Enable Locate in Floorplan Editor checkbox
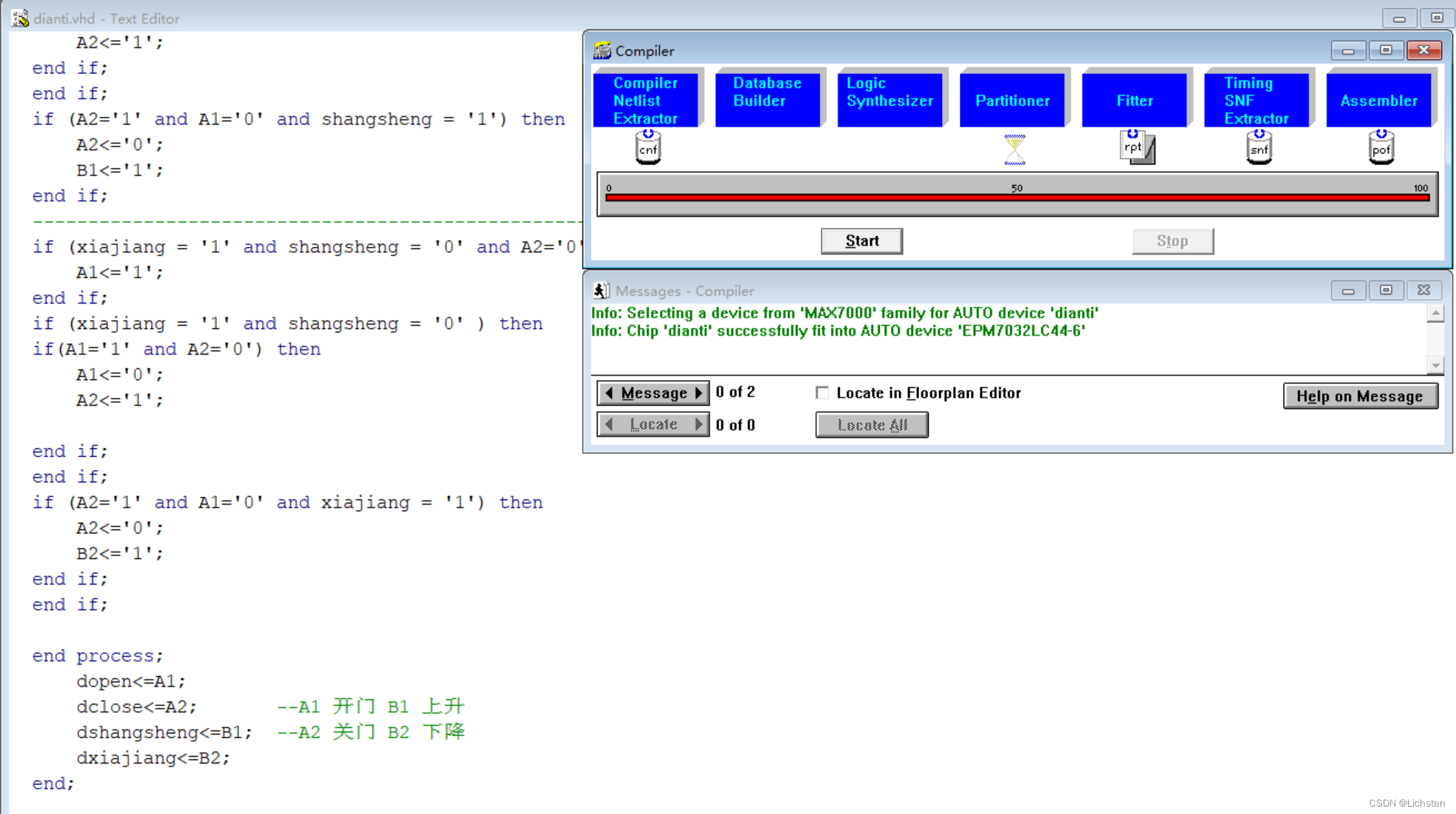The image size is (1456, 814). [x=822, y=393]
